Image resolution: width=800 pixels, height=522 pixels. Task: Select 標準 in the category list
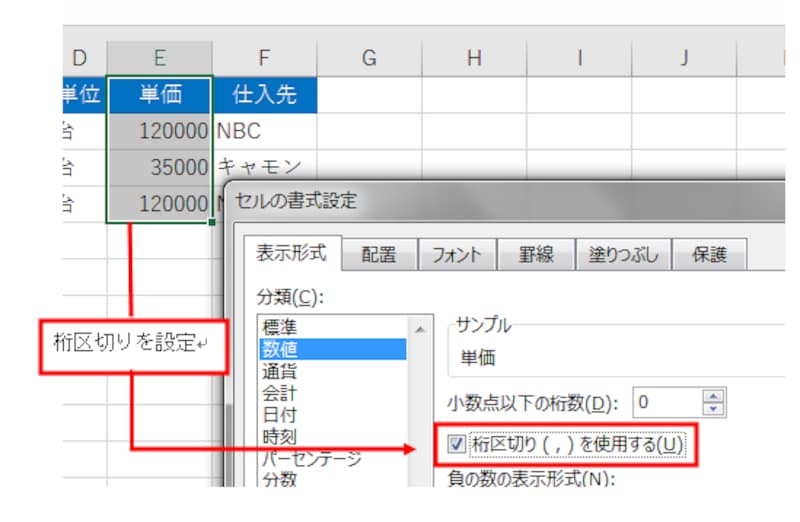(x=333, y=327)
